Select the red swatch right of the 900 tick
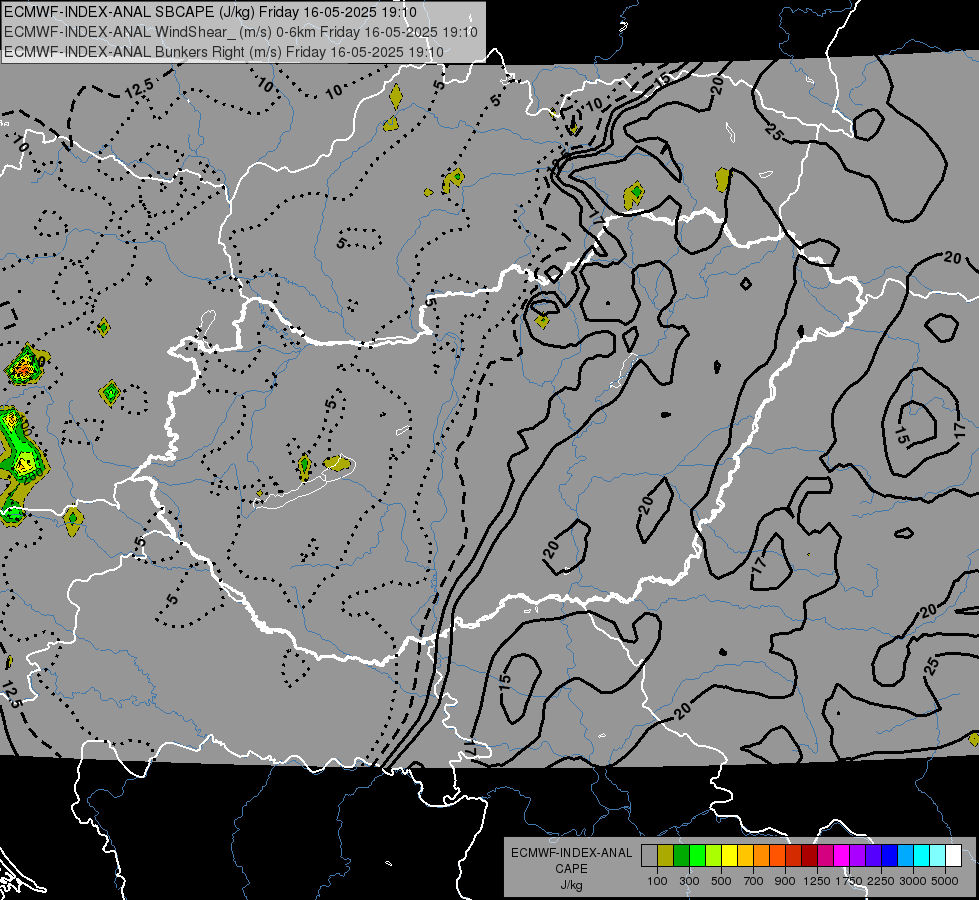Viewport: 979px width, 900px height. tap(794, 856)
